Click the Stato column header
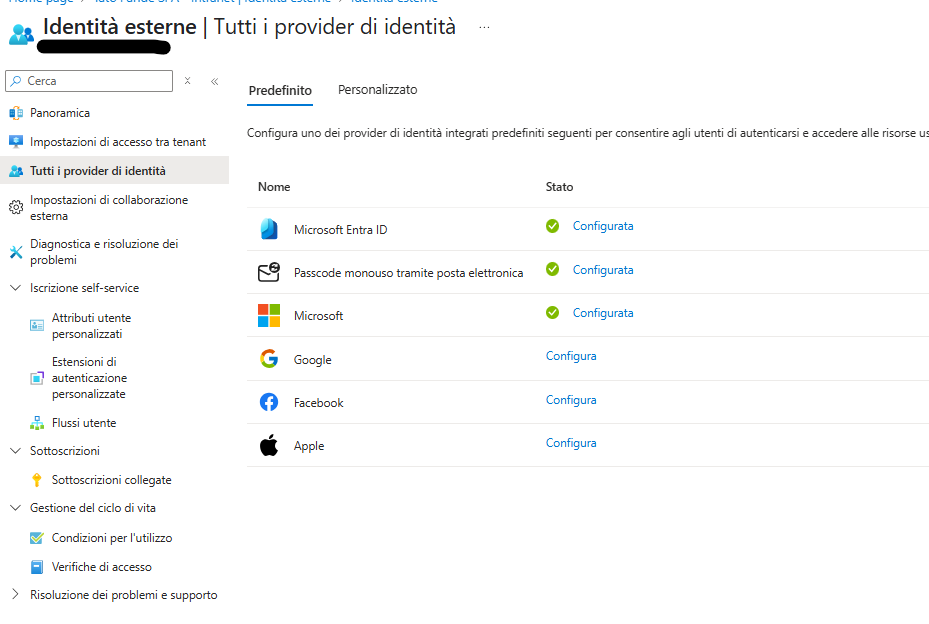 click(559, 187)
